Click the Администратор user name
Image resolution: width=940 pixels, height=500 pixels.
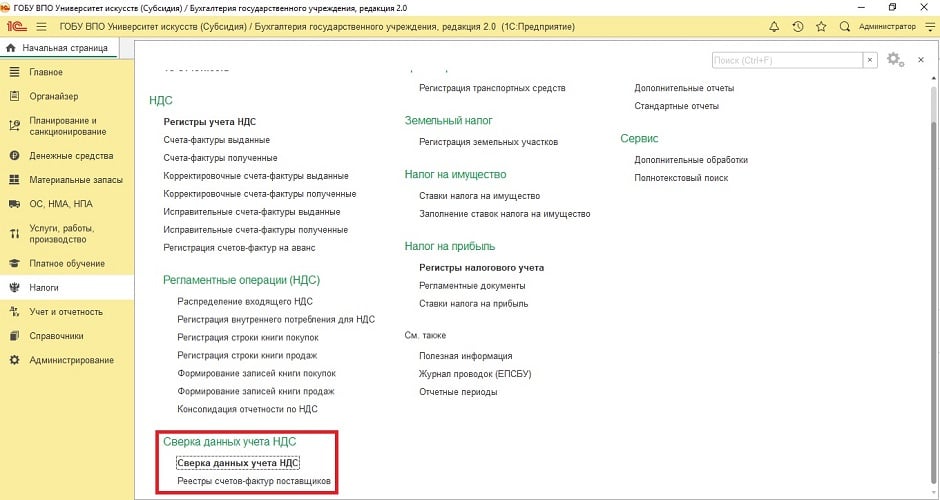point(886,27)
